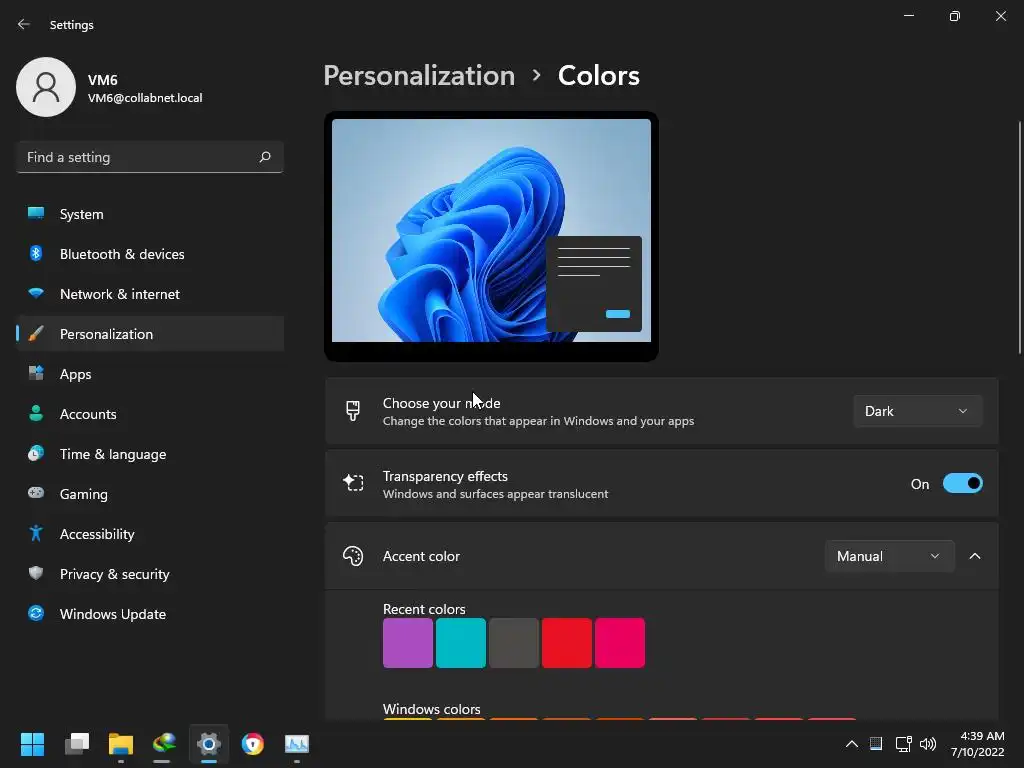The width and height of the screenshot is (1024, 768).
Task: Click the back arrow in Settings
Action: point(24,24)
